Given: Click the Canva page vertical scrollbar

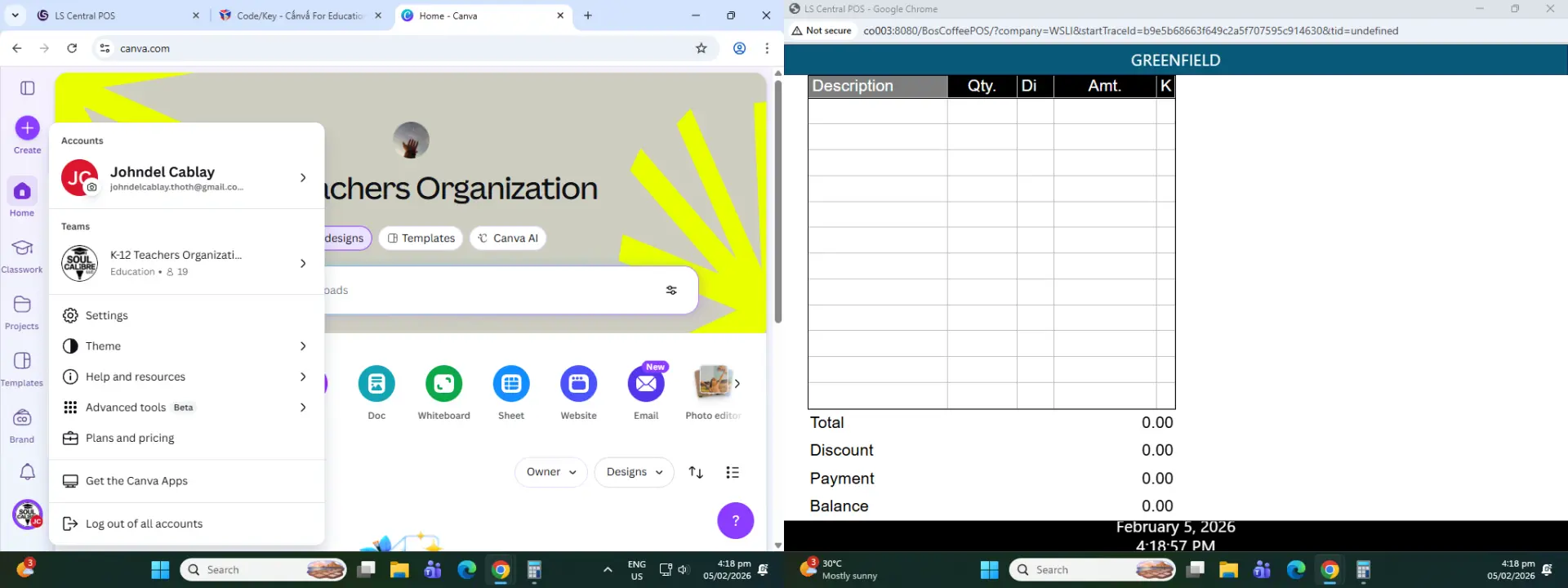Looking at the screenshot, I should [x=778, y=203].
